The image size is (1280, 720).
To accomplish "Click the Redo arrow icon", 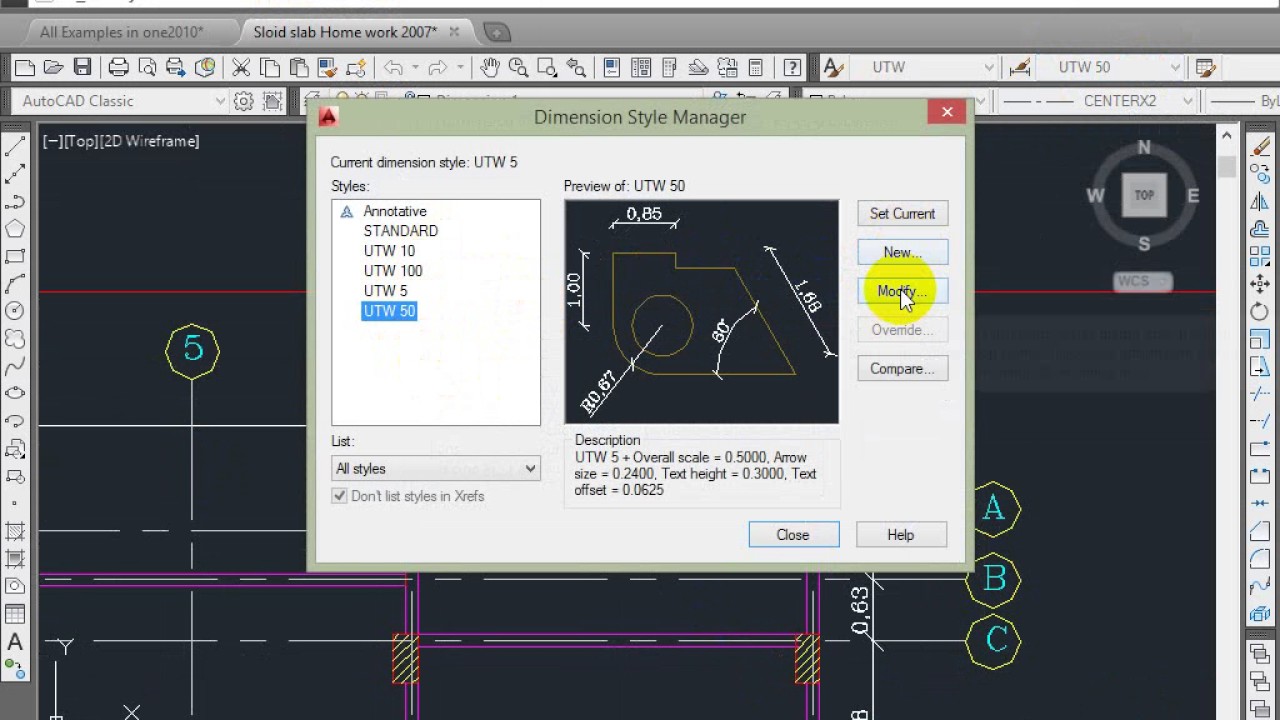I will pyautogui.click(x=437, y=68).
